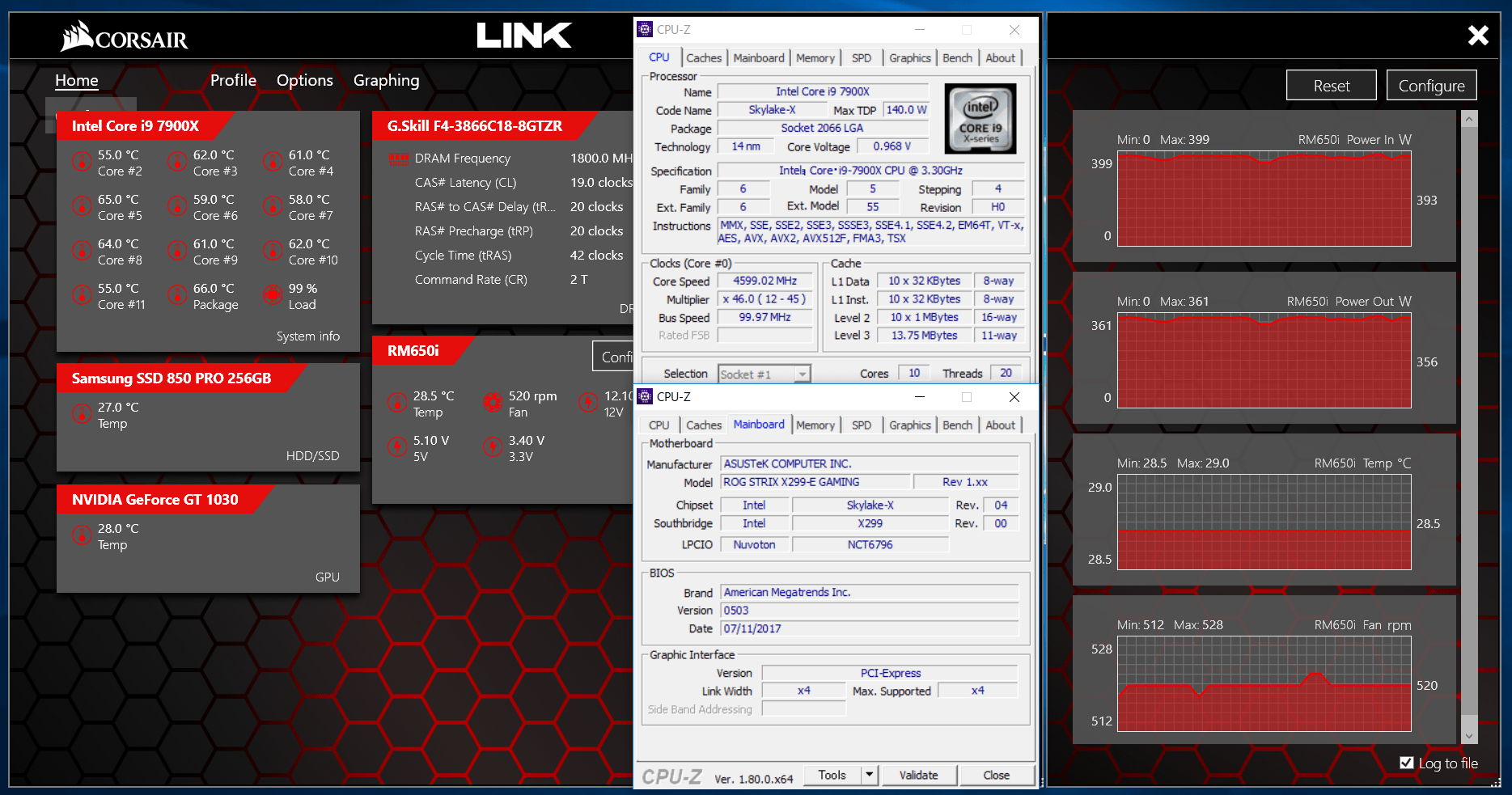Select Graphics tab in lower CPU-Z window

[910, 425]
